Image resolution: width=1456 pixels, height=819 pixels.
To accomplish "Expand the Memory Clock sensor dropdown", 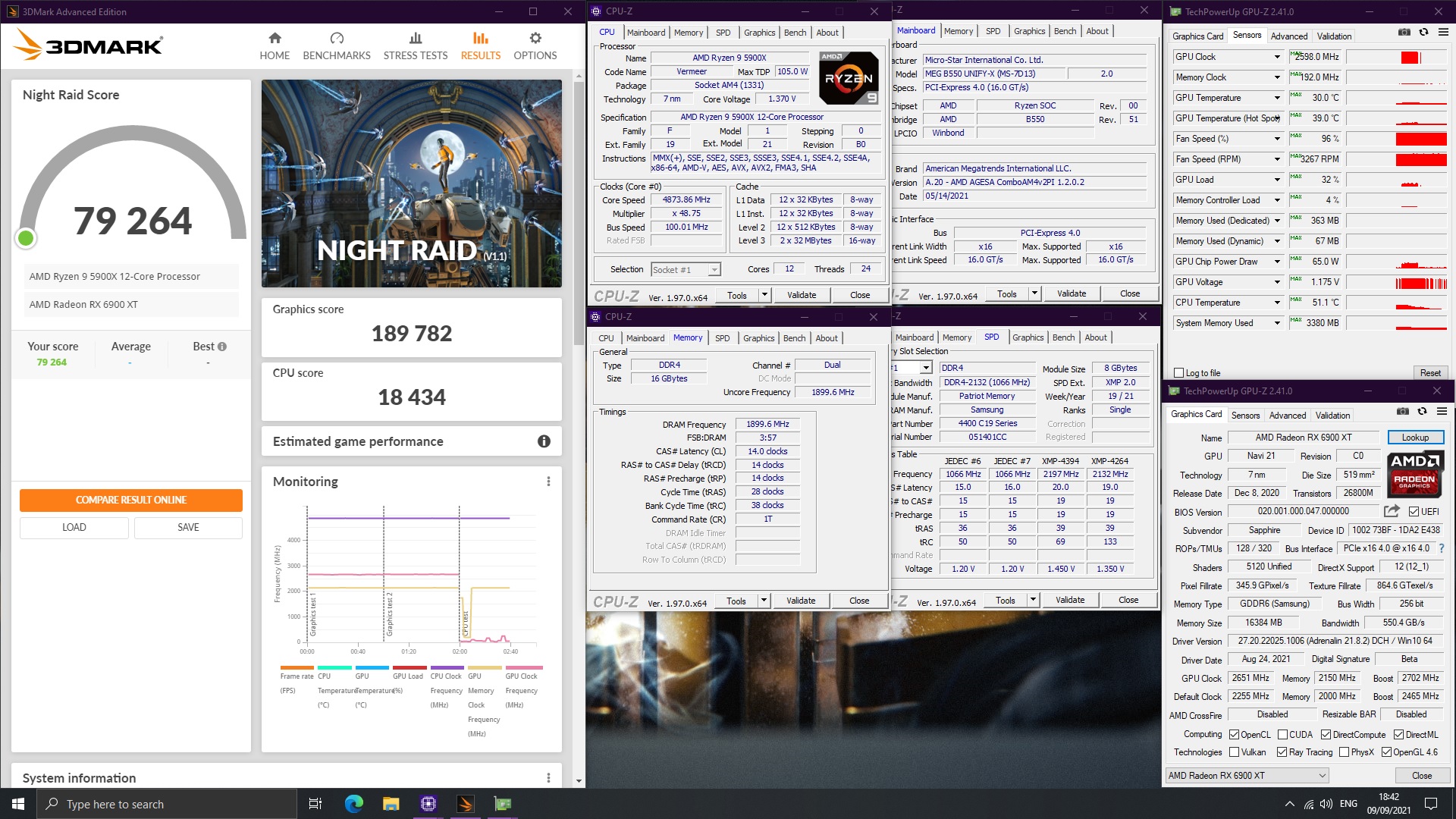I will (1277, 77).
